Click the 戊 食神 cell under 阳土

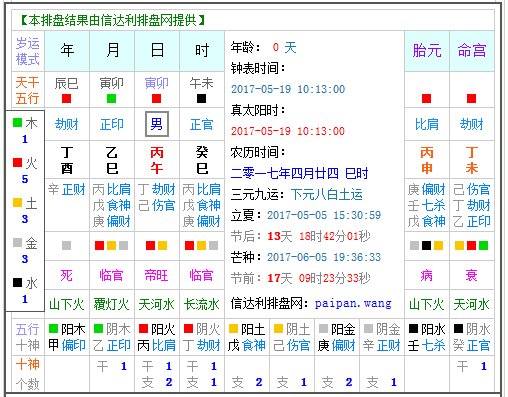pos(247,345)
